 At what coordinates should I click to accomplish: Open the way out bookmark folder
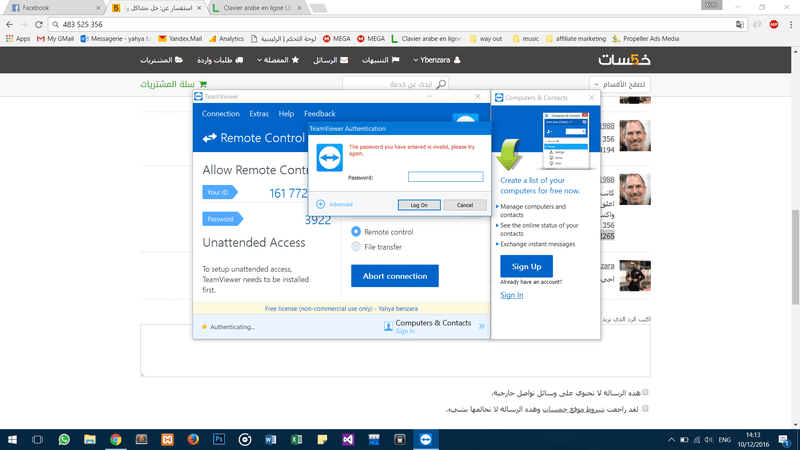click(486, 38)
